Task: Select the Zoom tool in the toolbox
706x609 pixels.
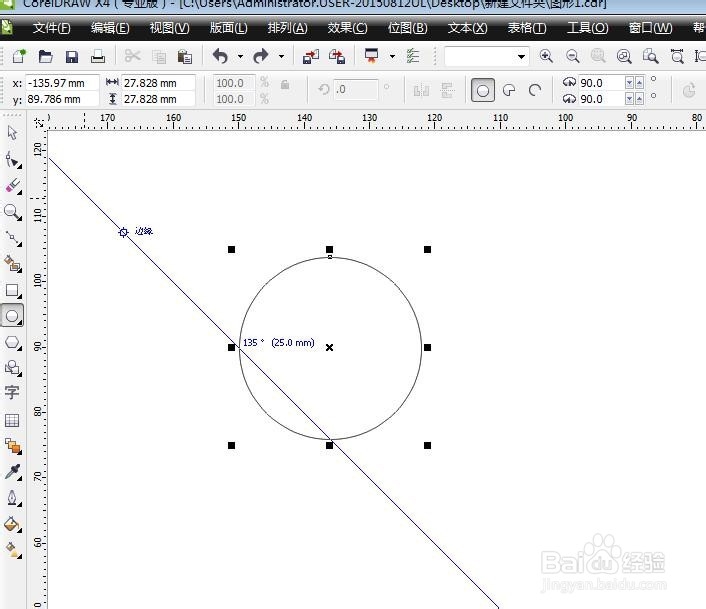Action: [13, 212]
